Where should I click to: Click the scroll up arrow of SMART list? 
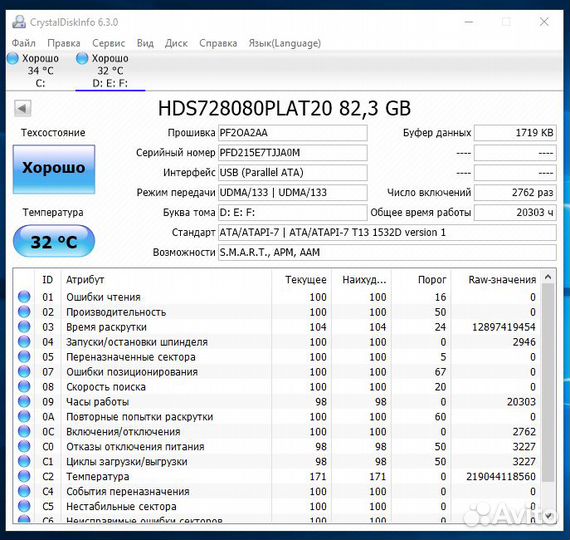548,277
